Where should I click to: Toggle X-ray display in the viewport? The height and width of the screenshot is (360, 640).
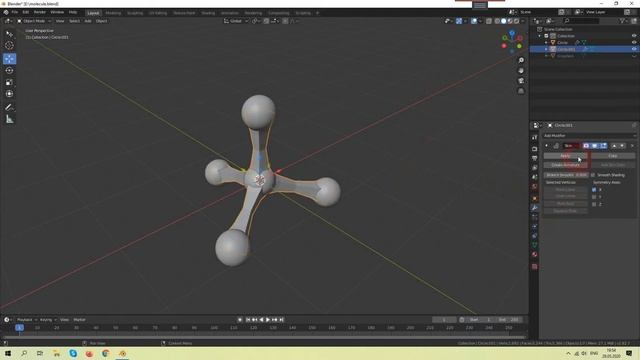489,21
